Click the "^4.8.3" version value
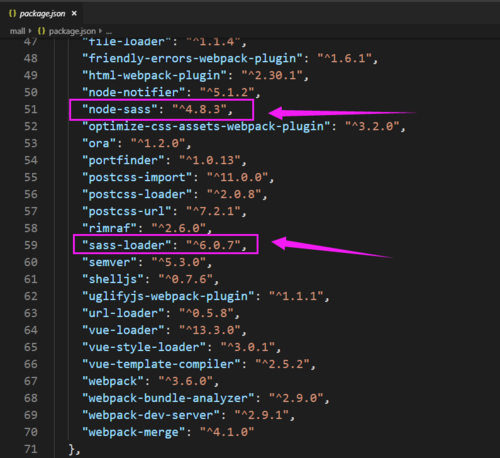Screen dimensions: 500x458 pos(199,109)
